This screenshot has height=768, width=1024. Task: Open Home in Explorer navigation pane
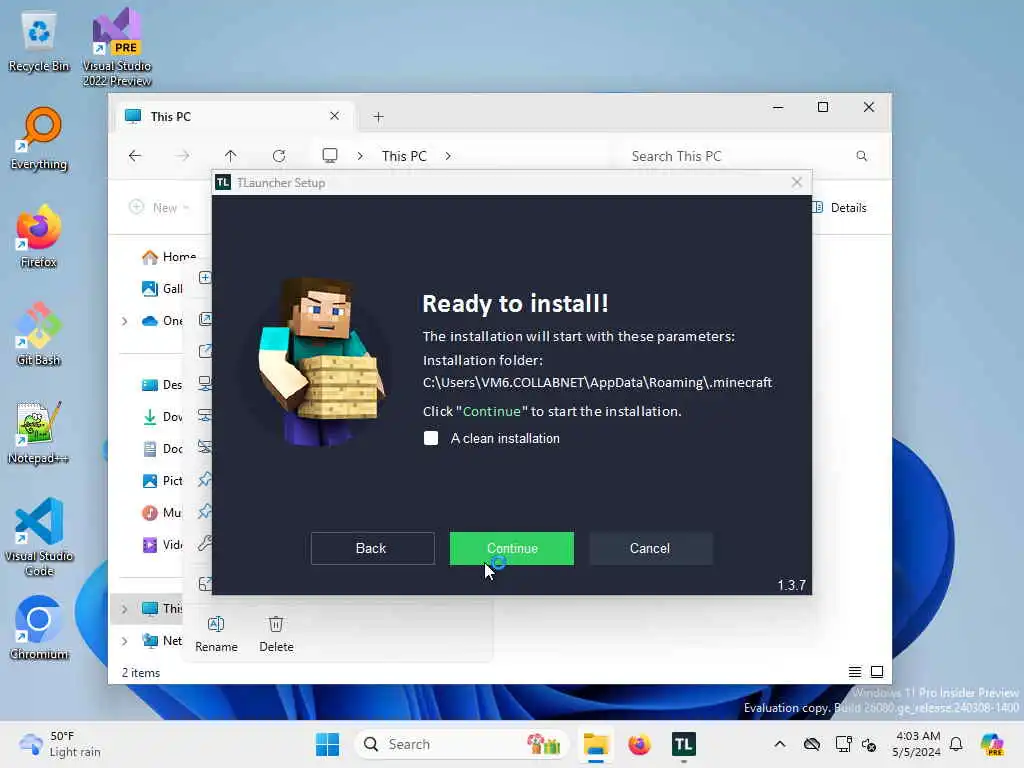168,257
